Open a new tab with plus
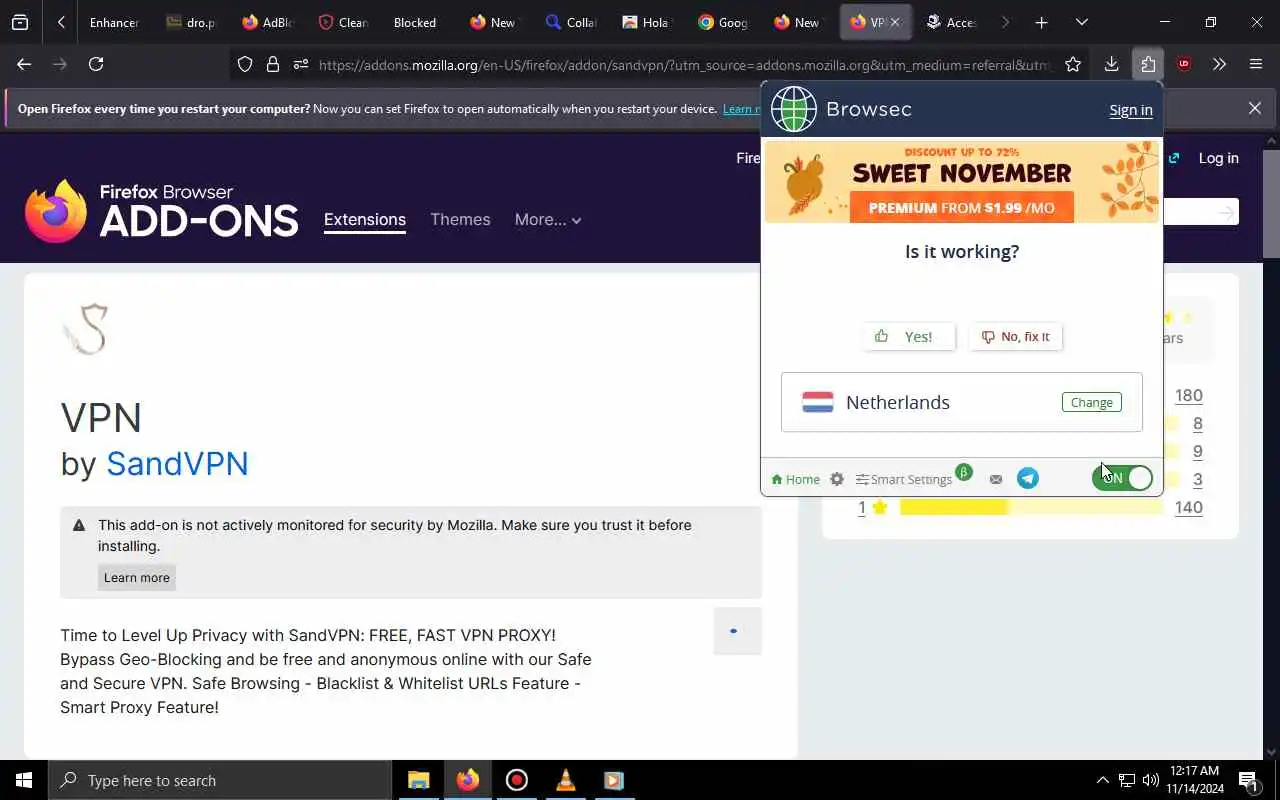Screen dimensions: 1280x800 pos(1041,22)
